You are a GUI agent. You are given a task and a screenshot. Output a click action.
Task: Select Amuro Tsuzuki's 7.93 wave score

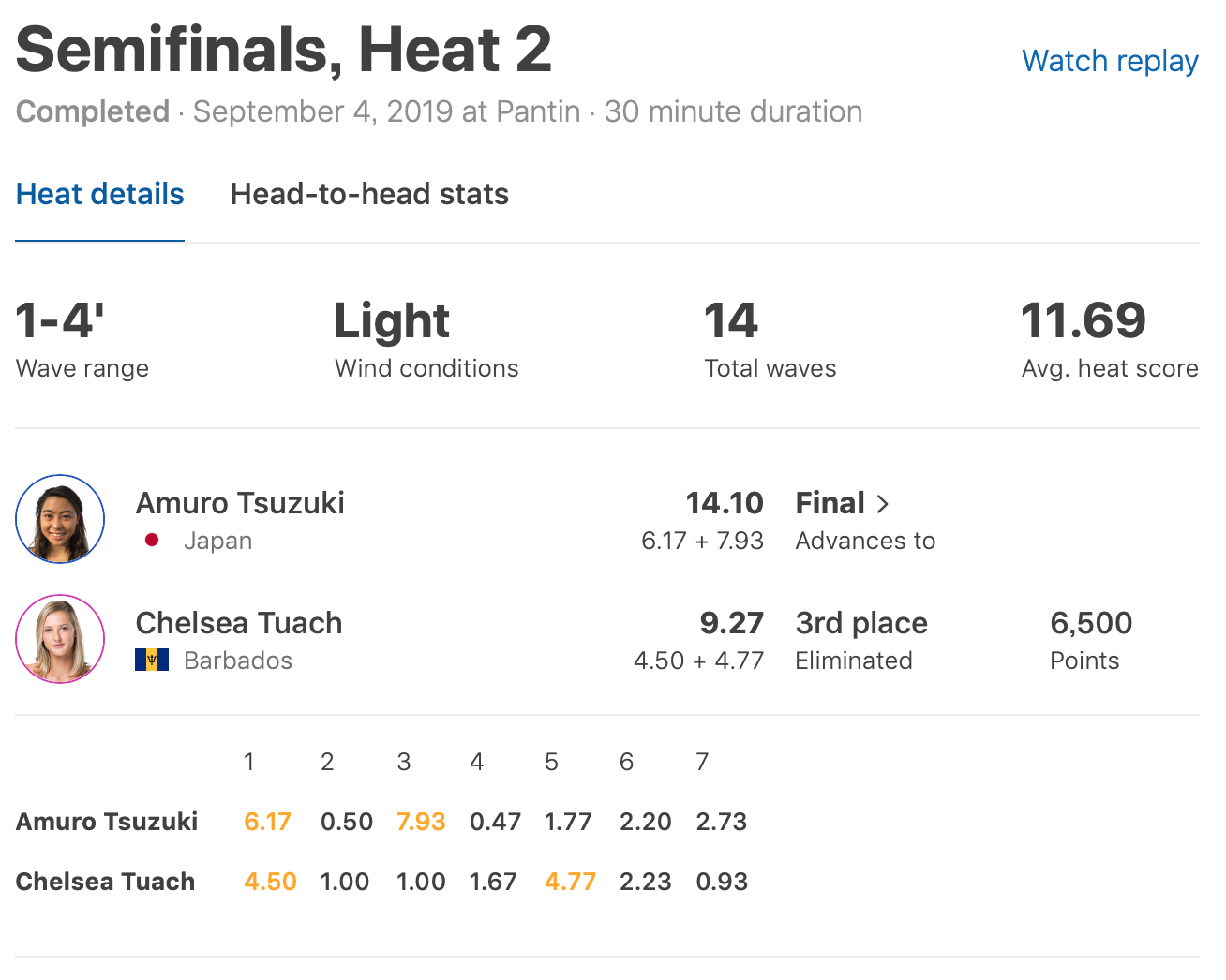pos(421,822)
